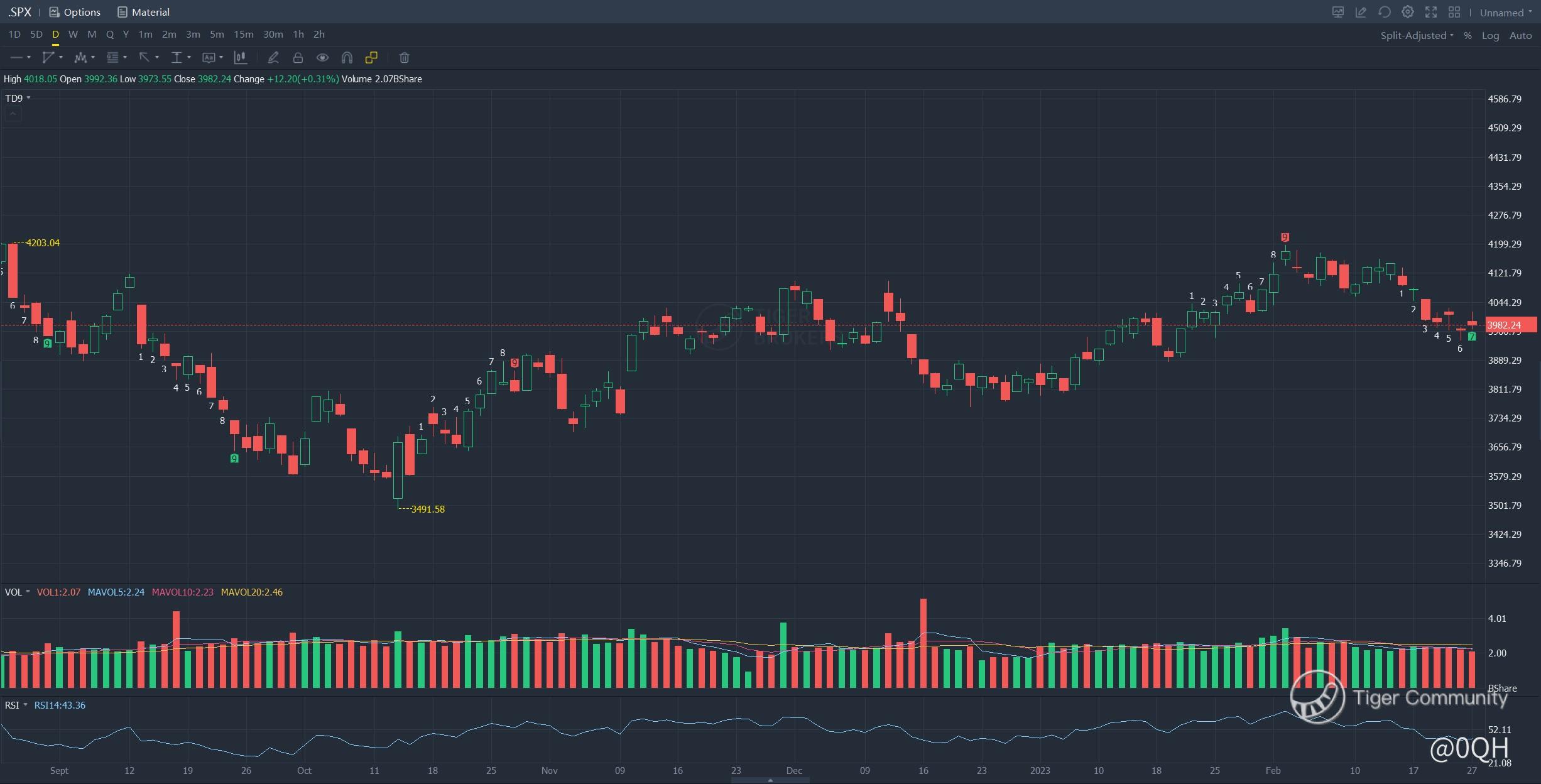This screenshot has height=784, width=1541.
Task: Click the trash icon to delete drawings
Action: click(x=404, y=58)
